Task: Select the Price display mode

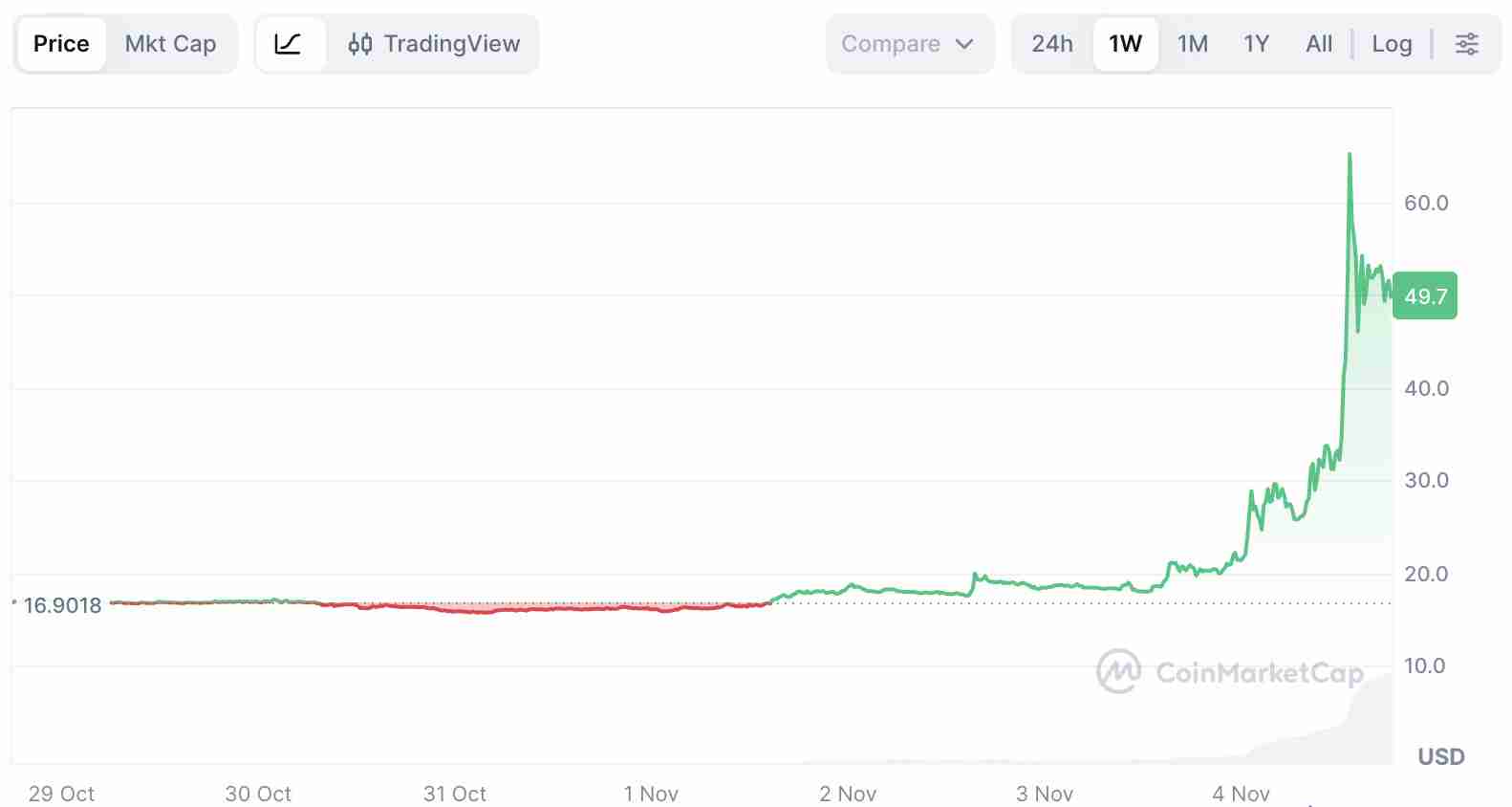Action: 61,43
